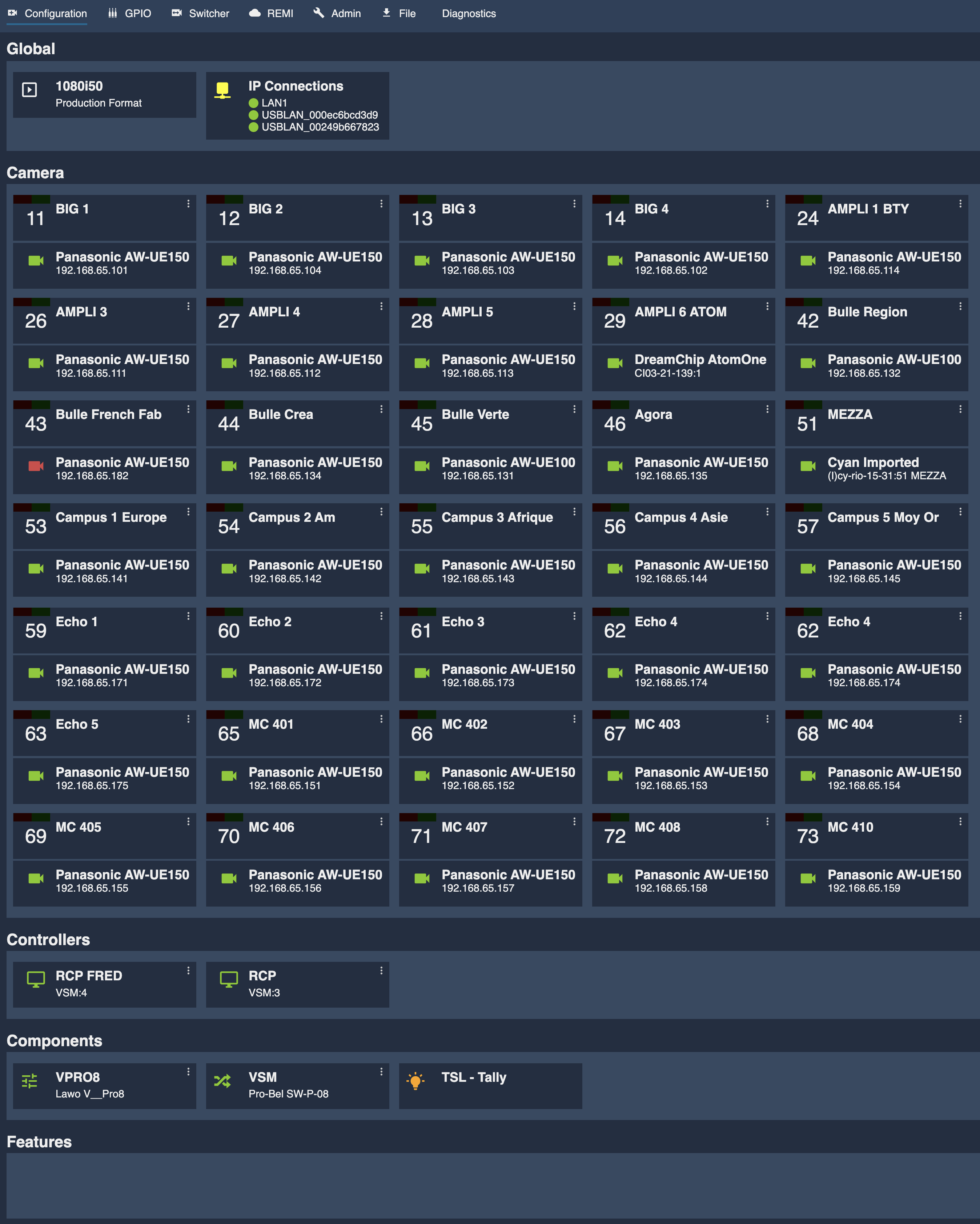Click the Cyan Imported camera icon
Viewport: 980px width, 1224px height.
[x=808, y=466]
